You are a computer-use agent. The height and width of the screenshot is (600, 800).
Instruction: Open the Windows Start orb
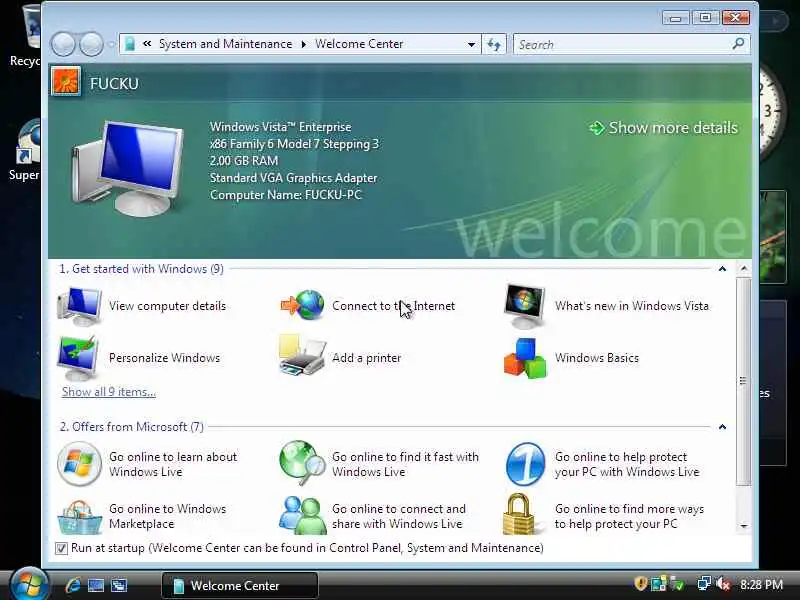[x=29, y=584]
